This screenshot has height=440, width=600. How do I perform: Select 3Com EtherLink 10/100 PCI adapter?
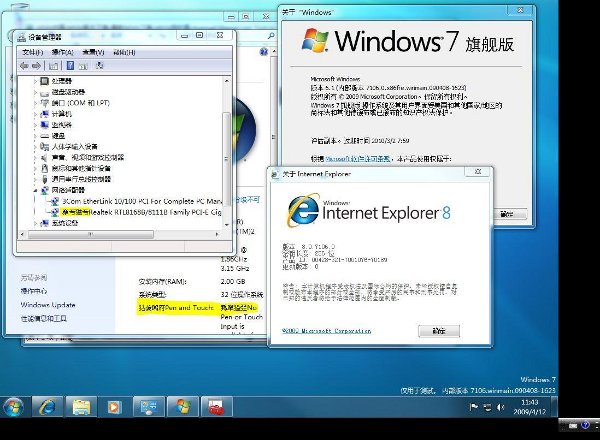pyautogui.click(x=136, y=201)
